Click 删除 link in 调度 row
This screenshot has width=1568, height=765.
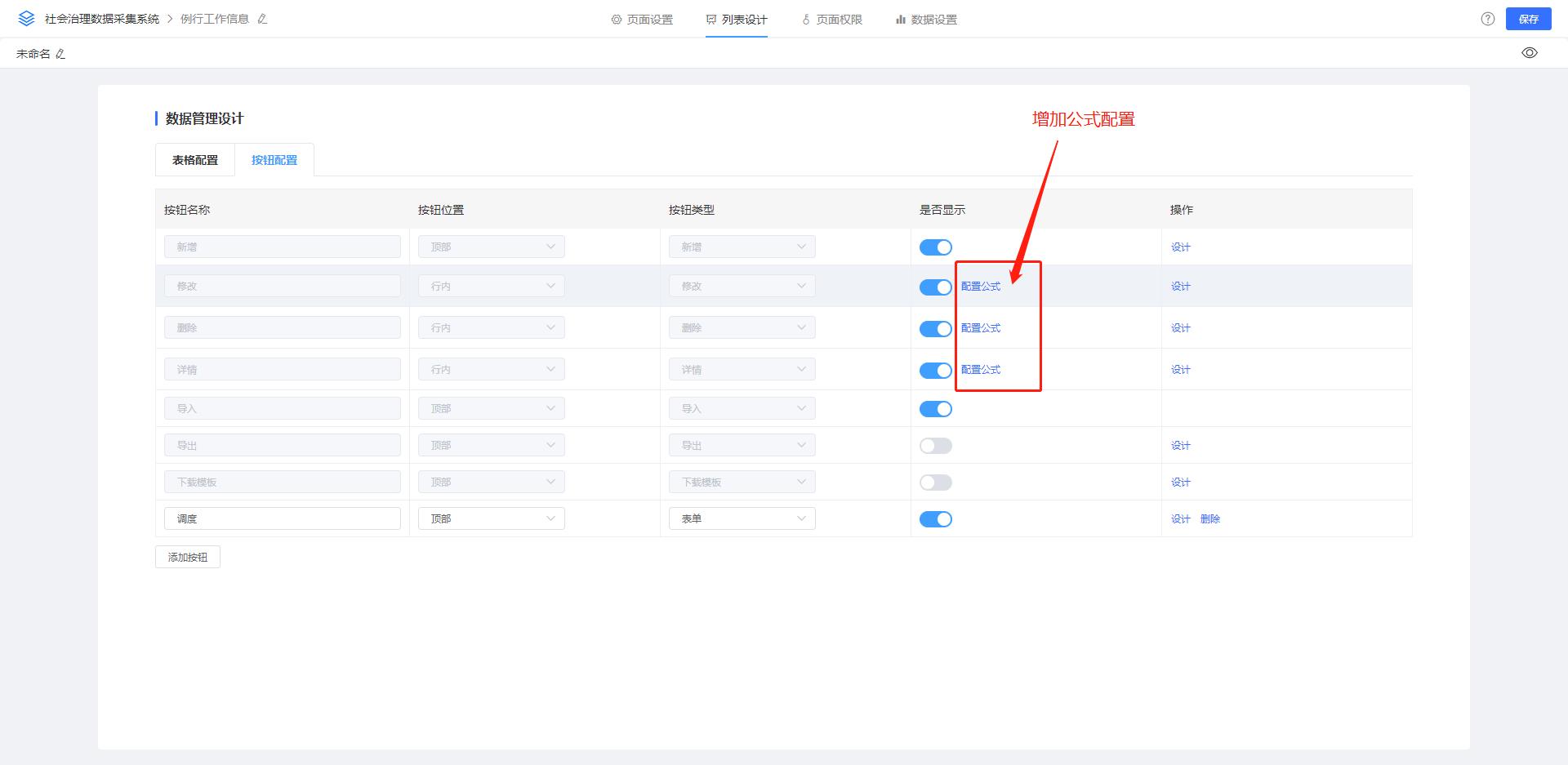tap(1210, 519)
